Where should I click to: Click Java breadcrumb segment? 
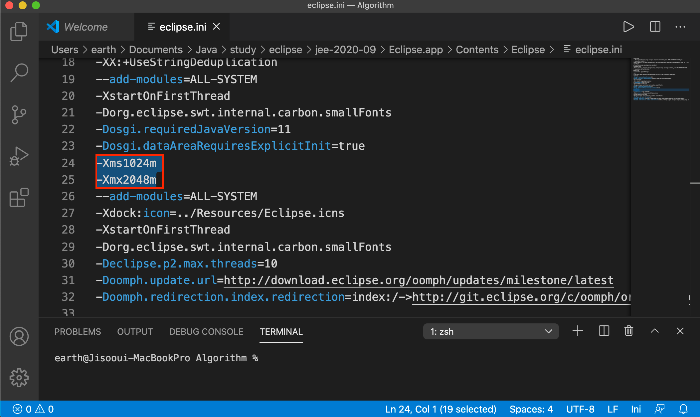pos(206,50)
